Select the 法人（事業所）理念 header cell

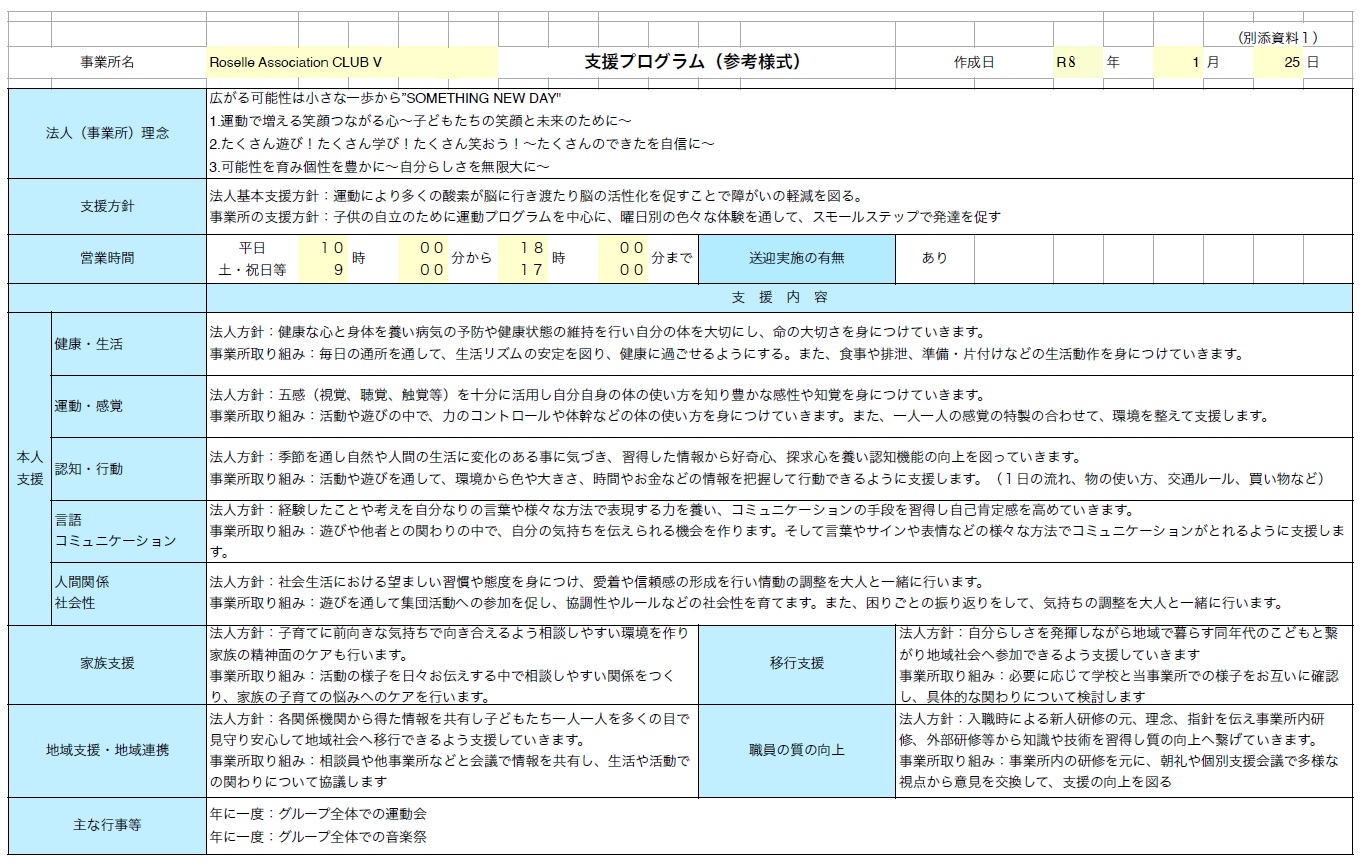point(107,133)
